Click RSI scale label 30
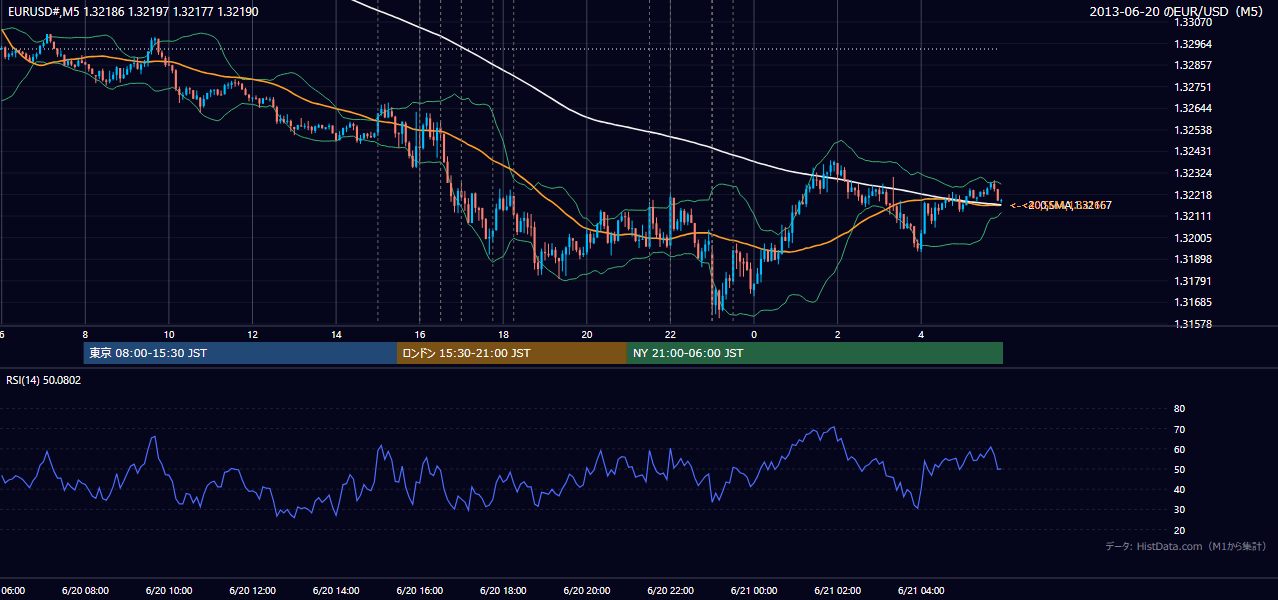 point(1179,510)
